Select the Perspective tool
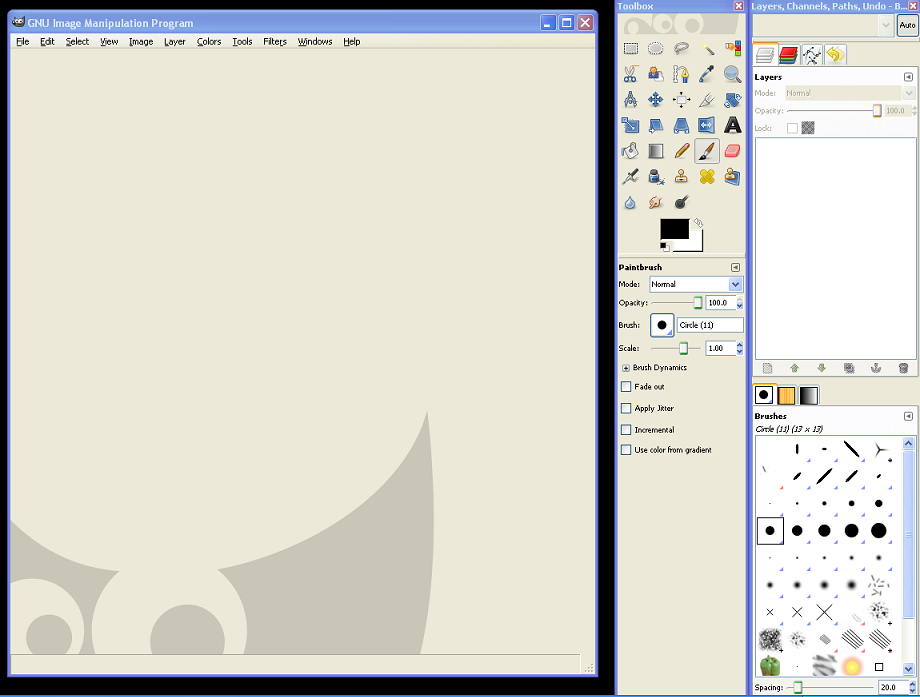Screen dimensions: 920x697 tap(681, 125)
